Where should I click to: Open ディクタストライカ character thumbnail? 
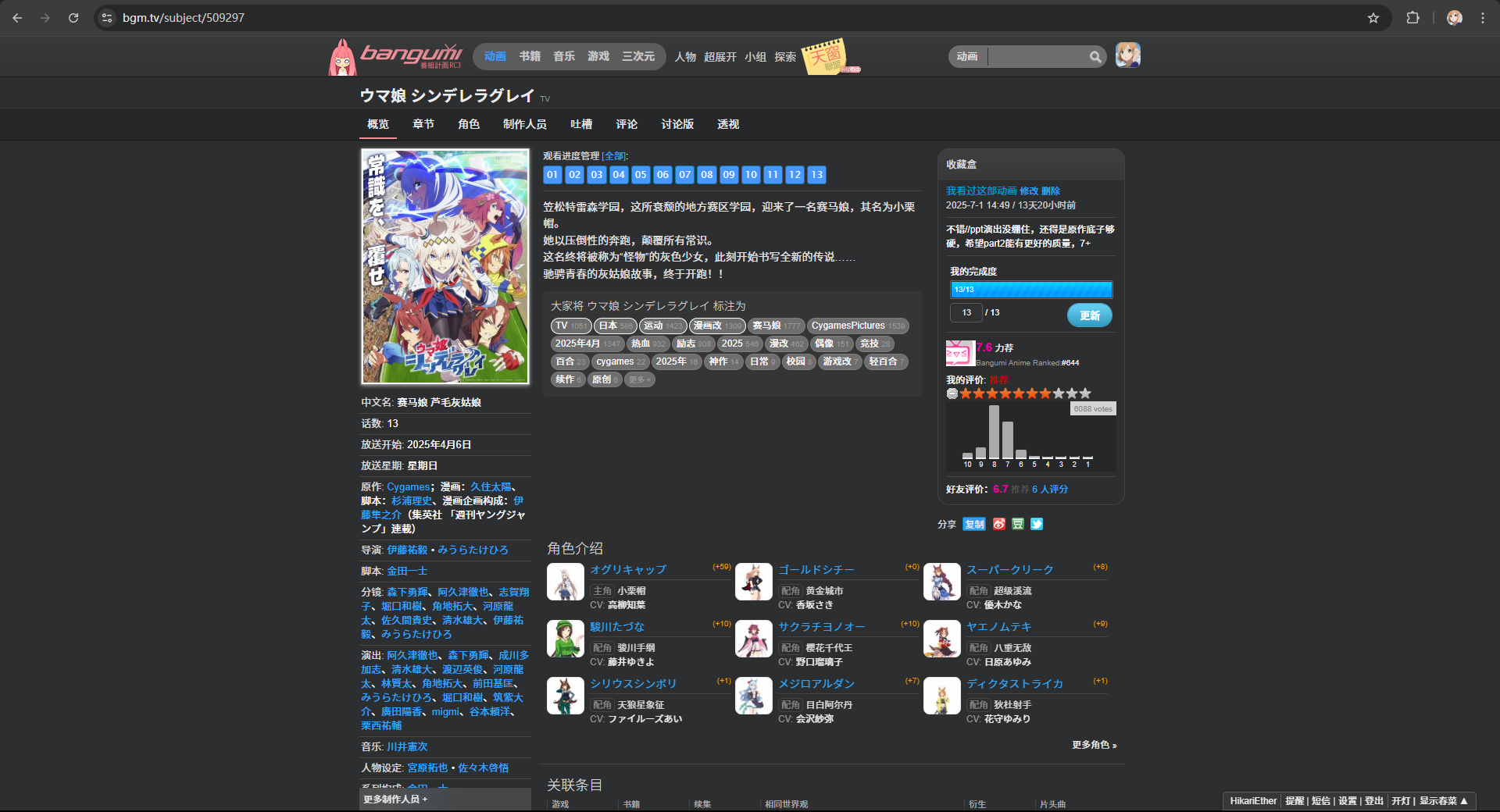tap(942, 696)
